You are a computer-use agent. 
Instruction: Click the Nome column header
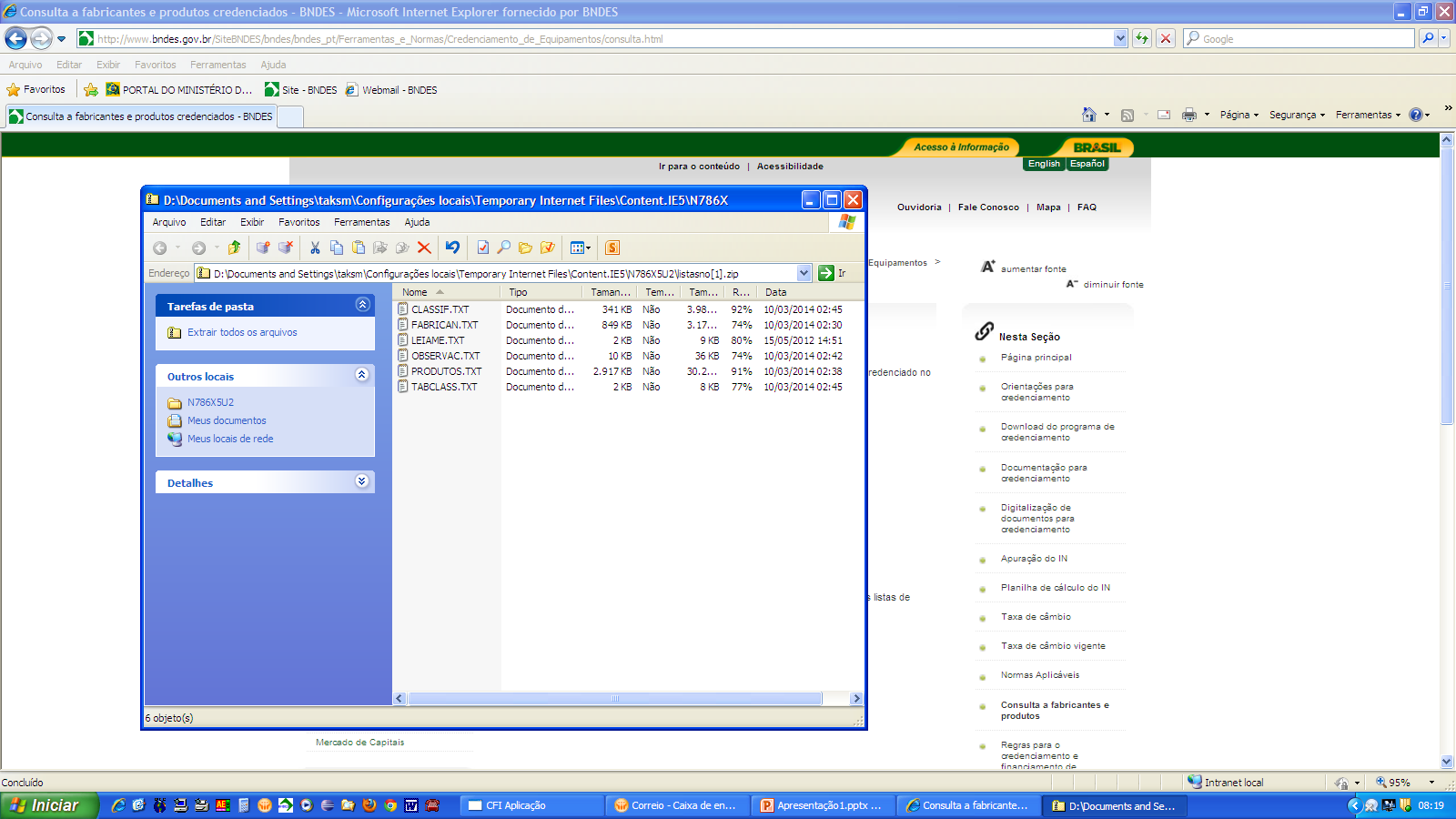447,292
